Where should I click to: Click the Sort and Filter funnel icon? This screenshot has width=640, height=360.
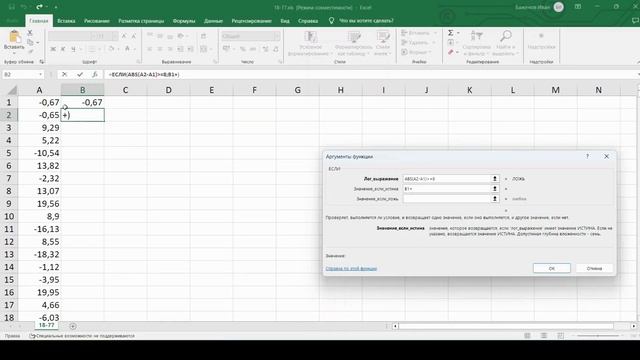click(476, 36)
